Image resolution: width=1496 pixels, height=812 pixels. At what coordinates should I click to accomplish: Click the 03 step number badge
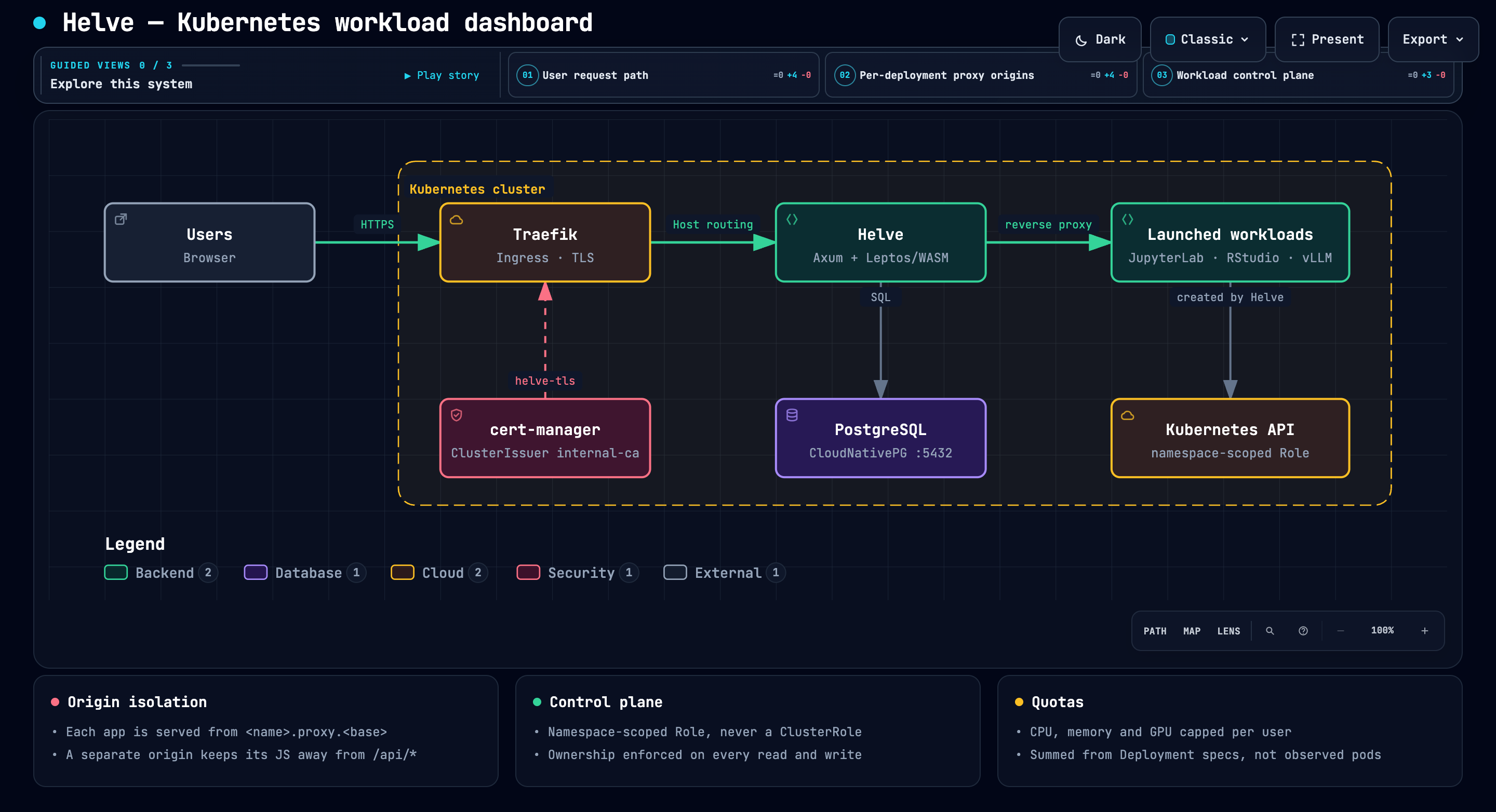(1161, 75)
